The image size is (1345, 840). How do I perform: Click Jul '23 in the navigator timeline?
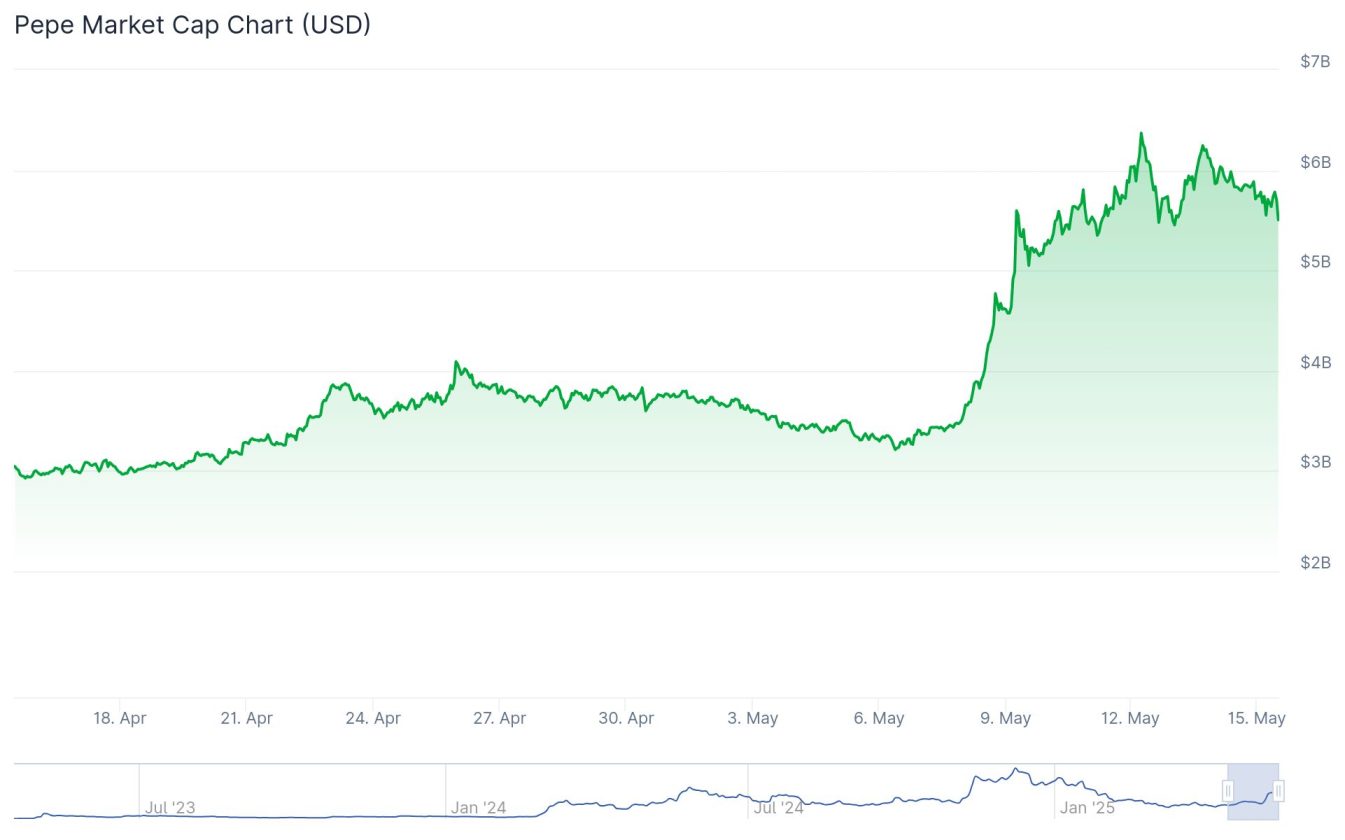click(x=171, y=807)
